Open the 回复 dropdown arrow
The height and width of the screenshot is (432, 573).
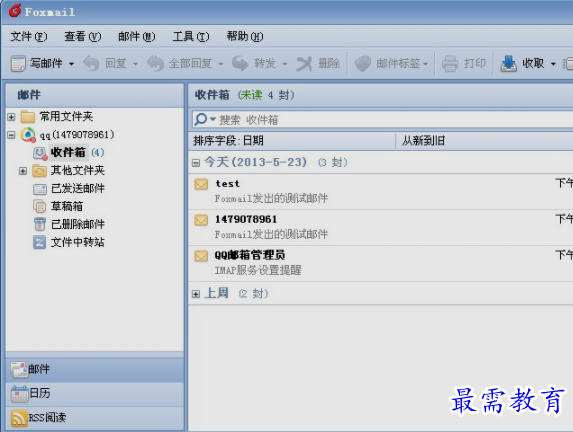tap(135, 64)
